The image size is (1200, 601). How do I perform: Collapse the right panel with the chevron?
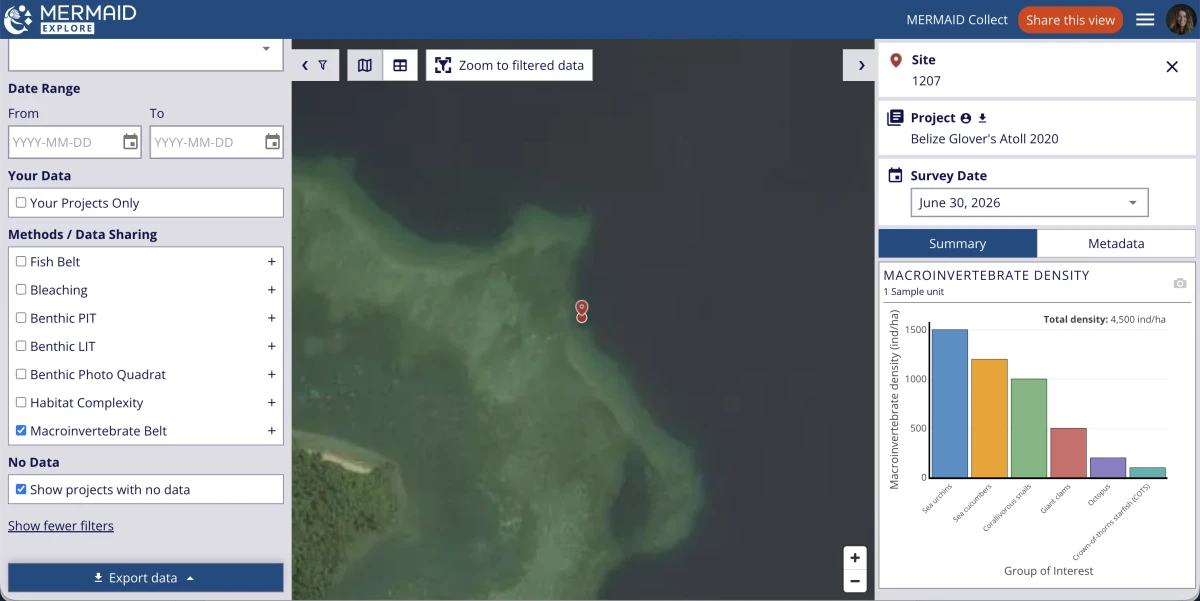861,66
